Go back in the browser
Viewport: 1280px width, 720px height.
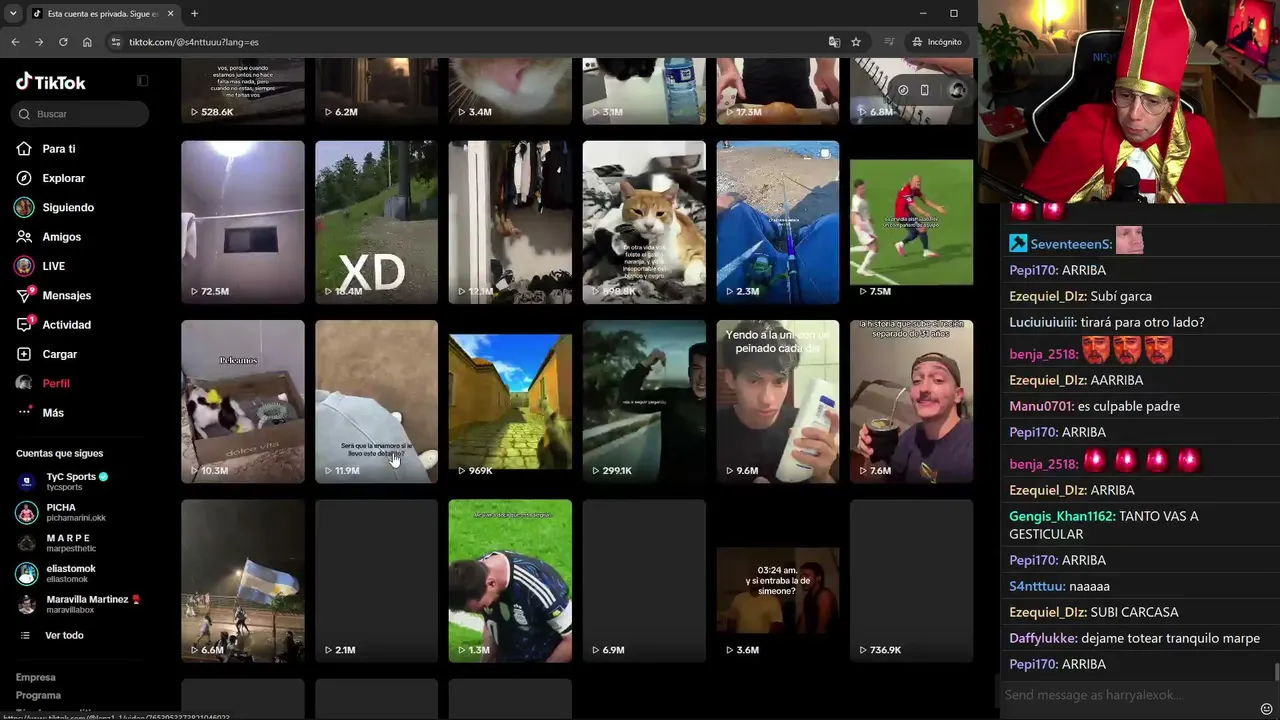(15, 42)
